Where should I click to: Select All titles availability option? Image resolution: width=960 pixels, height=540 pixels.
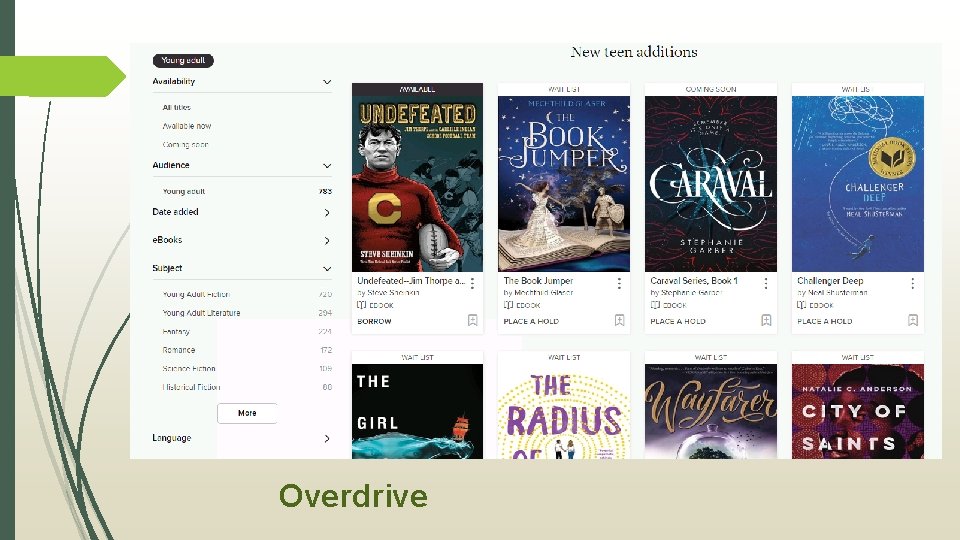(x=176, y=107)
